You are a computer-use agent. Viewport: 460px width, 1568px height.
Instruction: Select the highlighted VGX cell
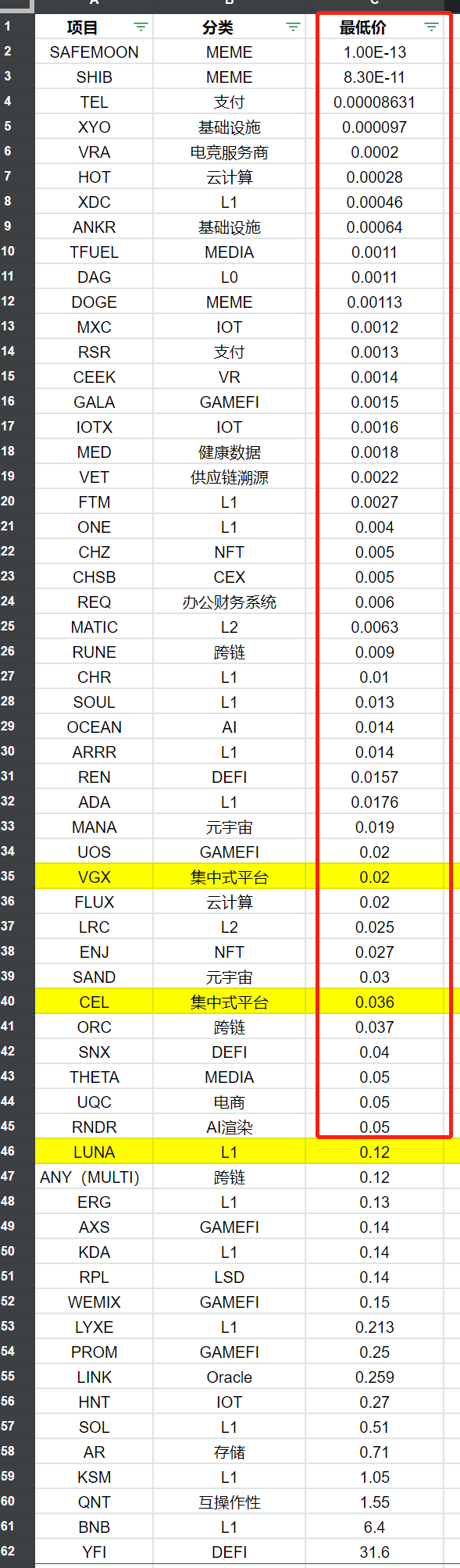click(93, 877)
